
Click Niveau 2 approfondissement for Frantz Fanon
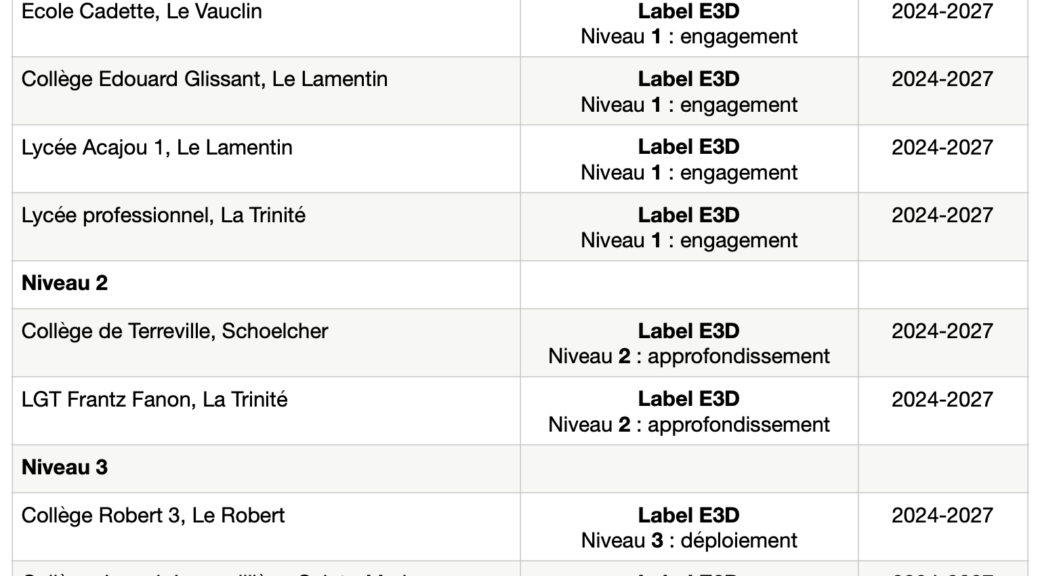tap(688, 424)
